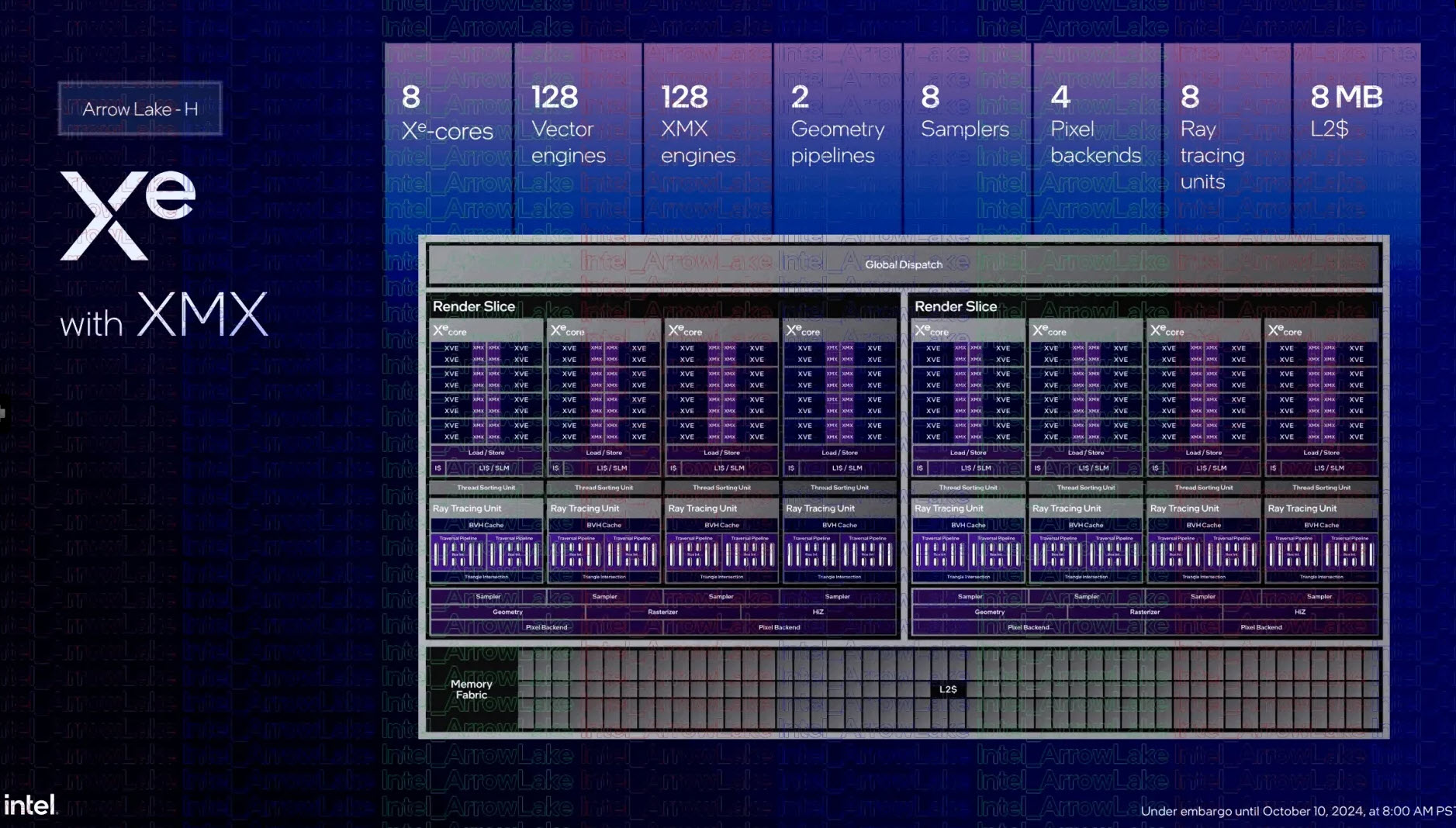The height and width of the screenshot is (828, 1456).
Task: Select the Rasterizer block in left Render Slice
Action: coord(663,612)
